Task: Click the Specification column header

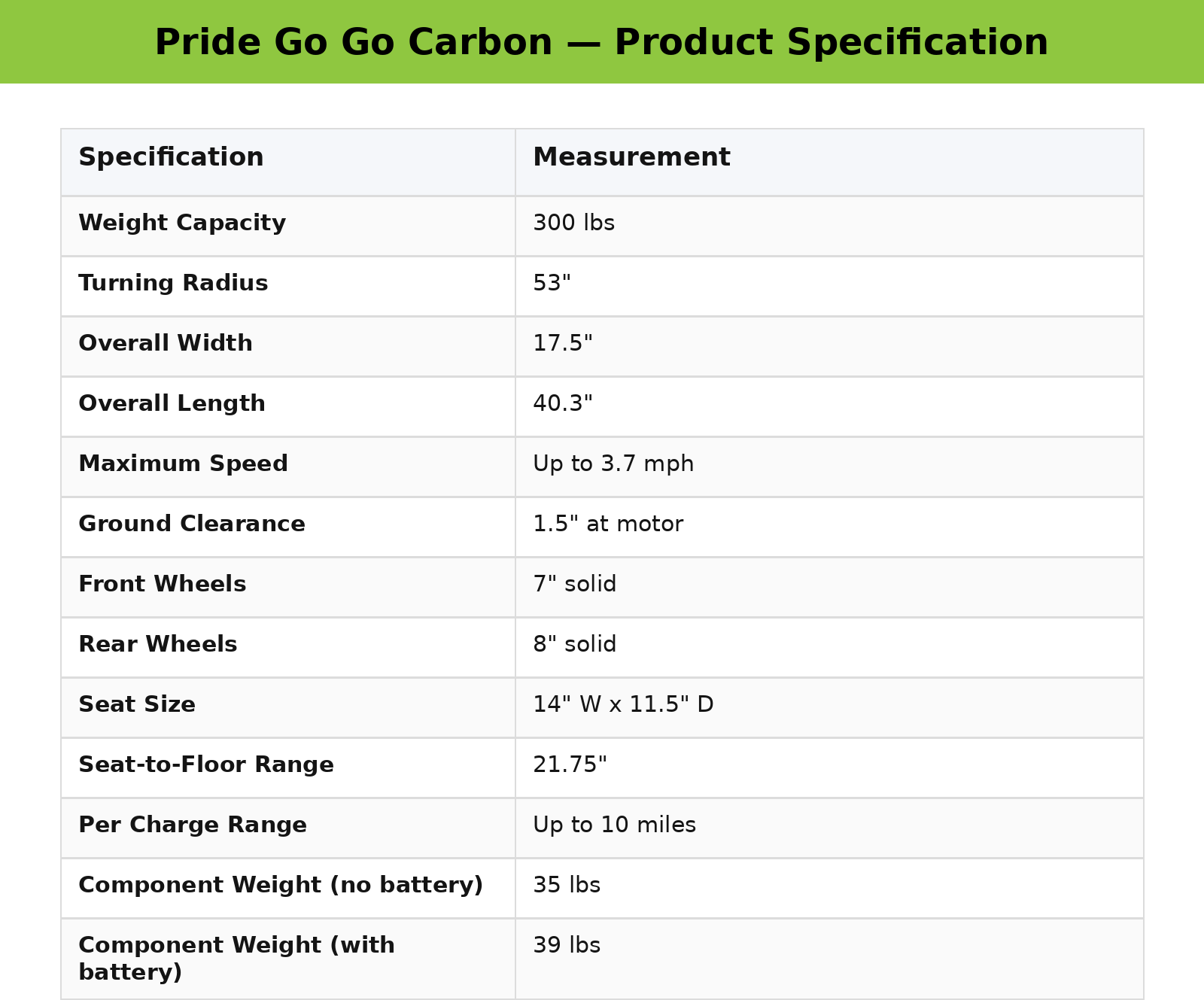Action: click(171, 158)
